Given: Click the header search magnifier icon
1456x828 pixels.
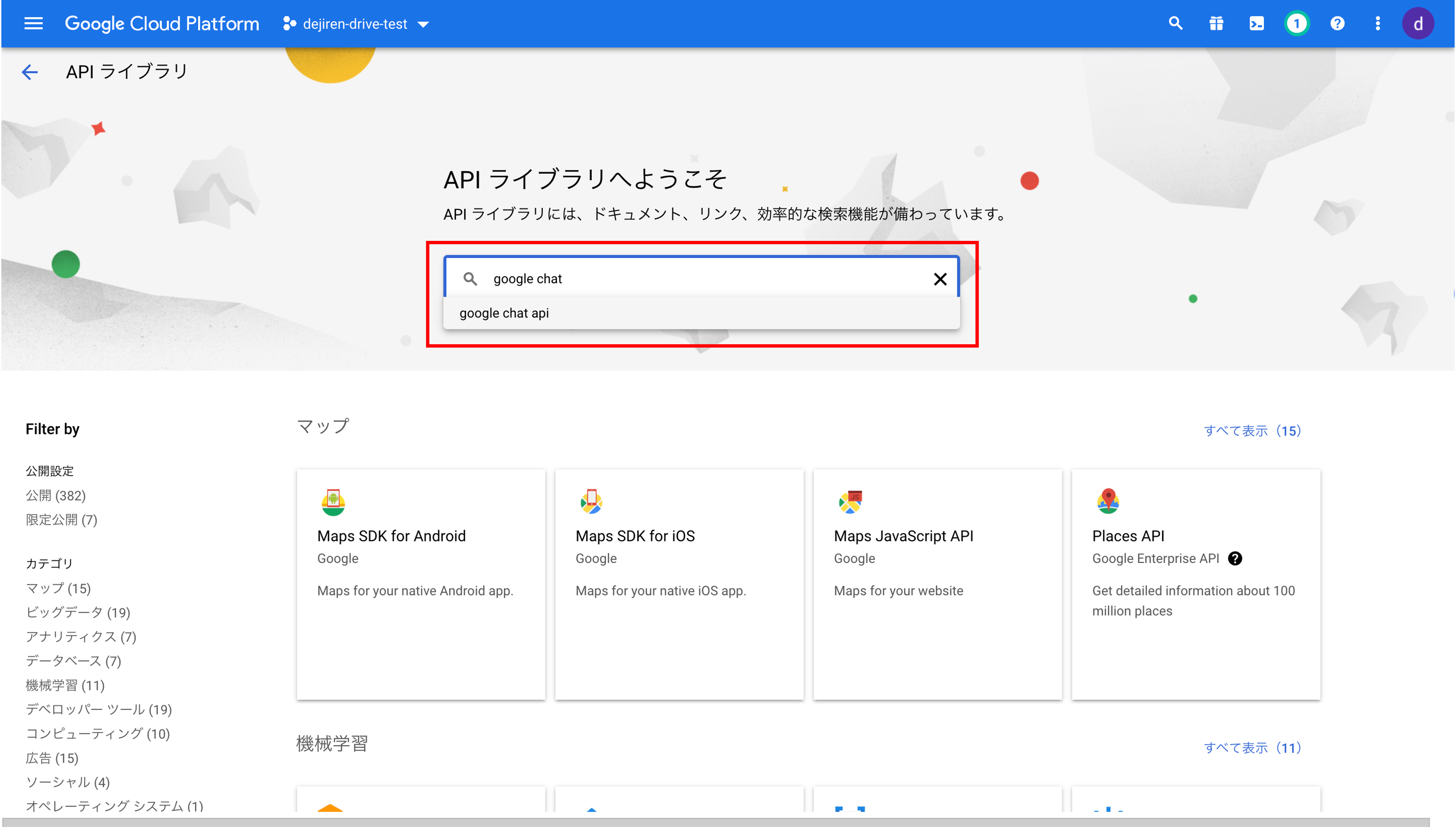Looking at the screenshot, I should click(x=1175, y=23).
